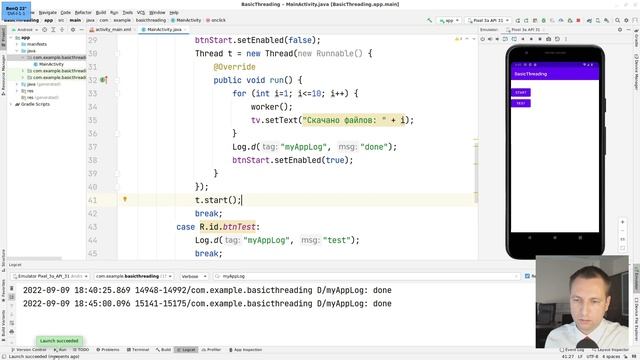Select MainActivity in project tree
This screenshot has width=640, height=360.
(49, 64)
